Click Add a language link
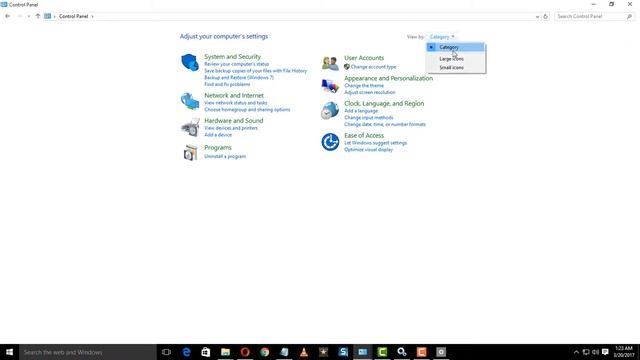 click(x=361, y=111)
